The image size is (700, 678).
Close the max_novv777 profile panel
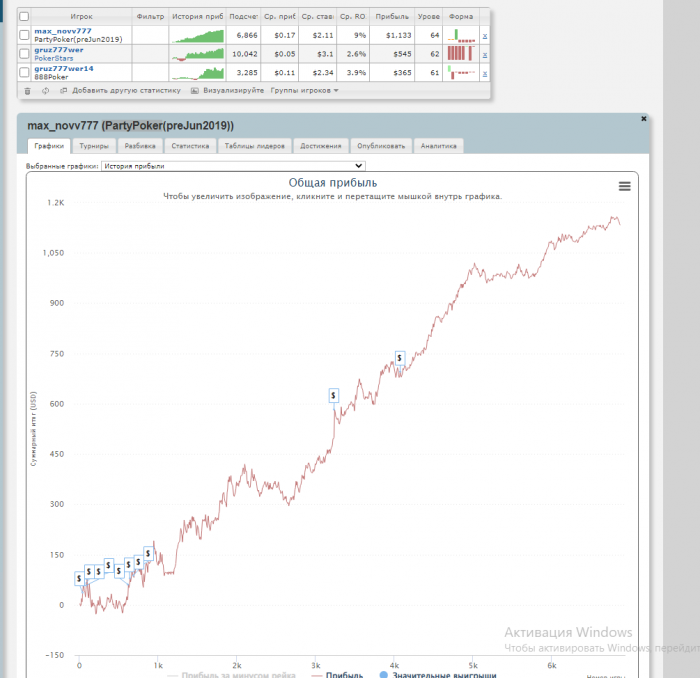point(643,119)
